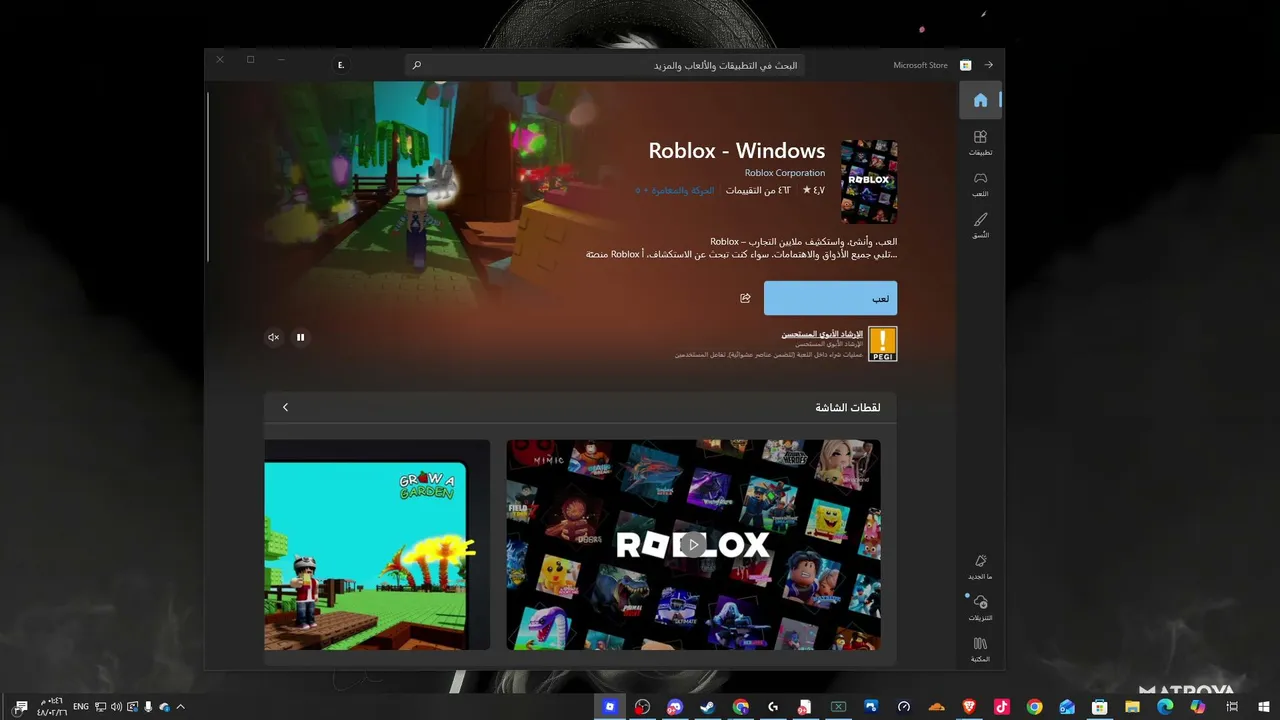Click the Microsoft Store logo icon

pyautogui.click(x=965, y=65)
